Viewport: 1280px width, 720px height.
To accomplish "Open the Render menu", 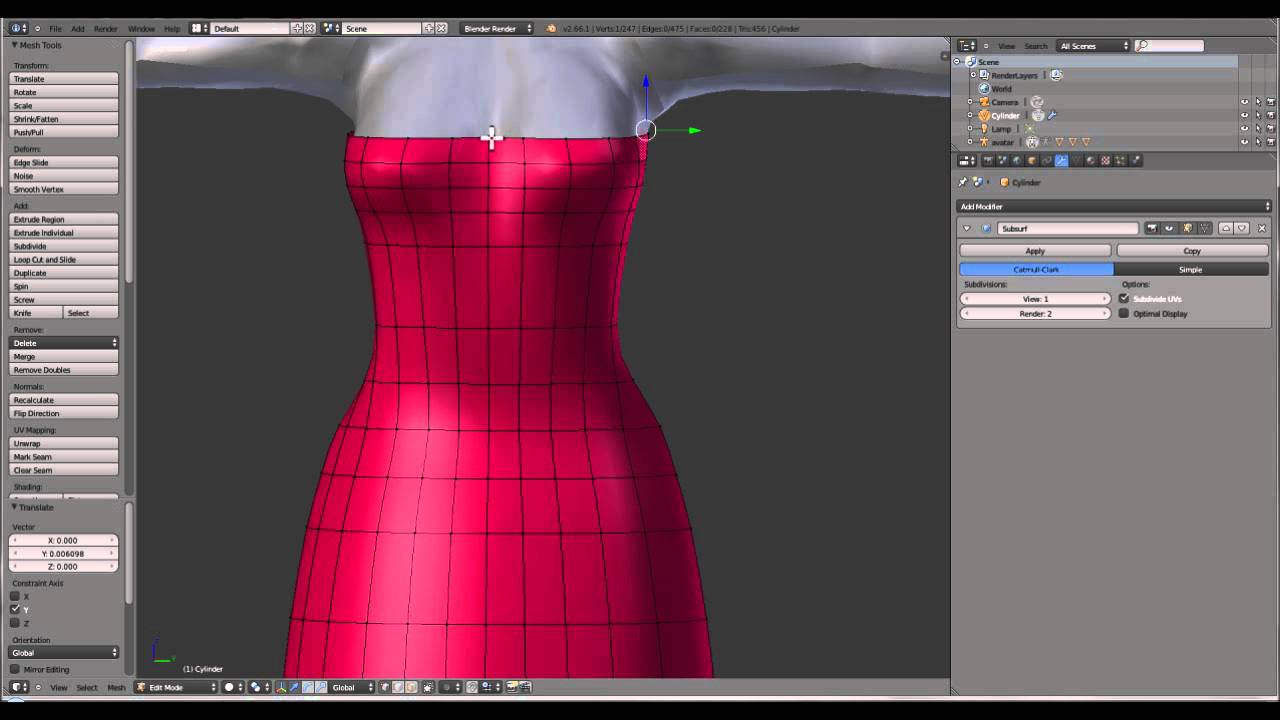I will [106, 28].
